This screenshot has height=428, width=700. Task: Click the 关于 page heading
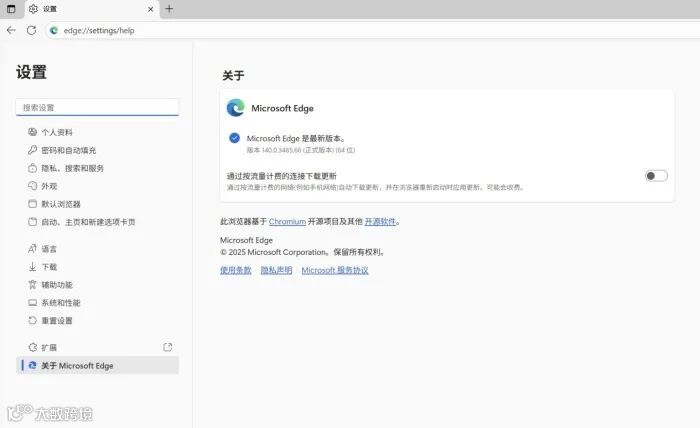[x=233, y=75]
